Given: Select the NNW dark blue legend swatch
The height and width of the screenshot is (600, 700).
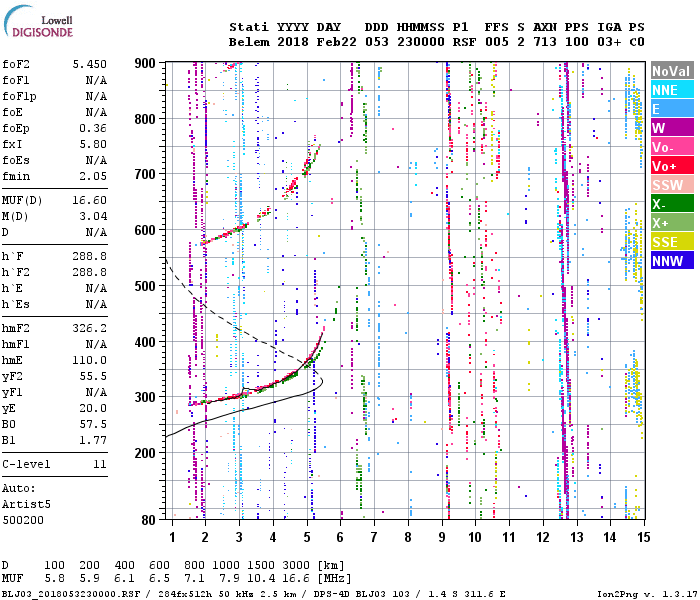Looking at the screenshot, I should tap(672, 261).
